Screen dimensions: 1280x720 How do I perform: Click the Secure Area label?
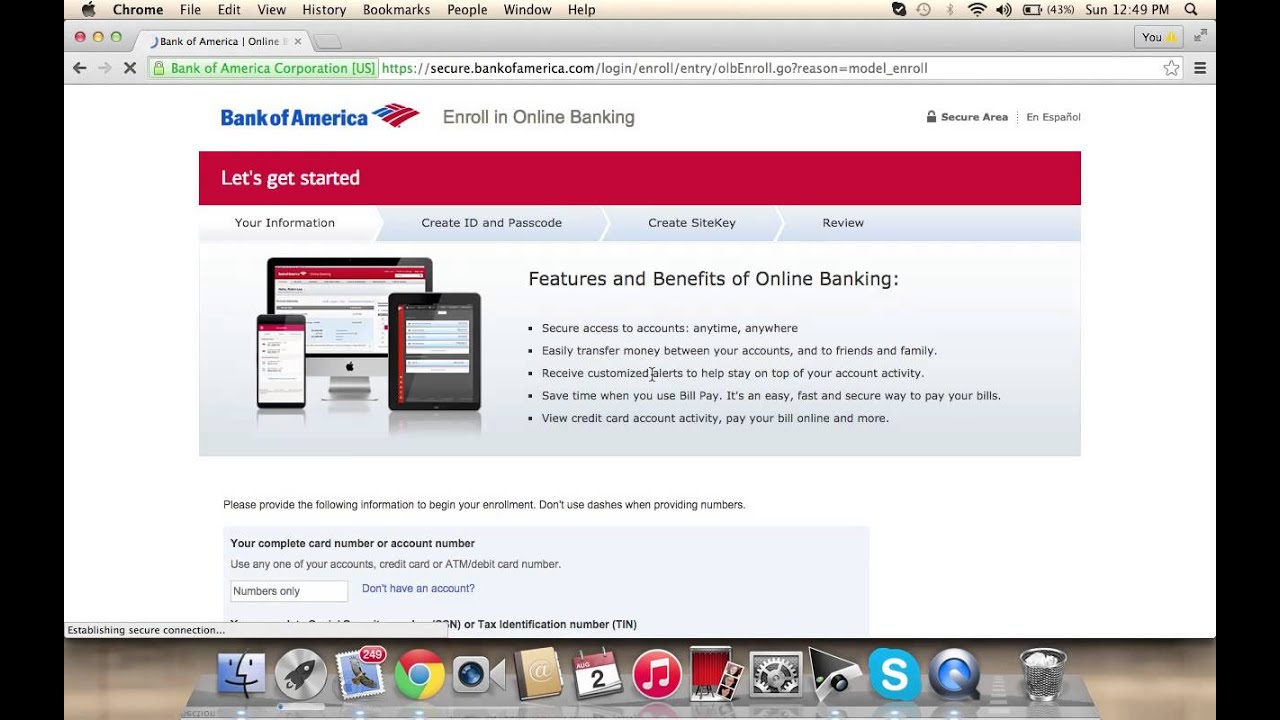click(x=967, y=117)
